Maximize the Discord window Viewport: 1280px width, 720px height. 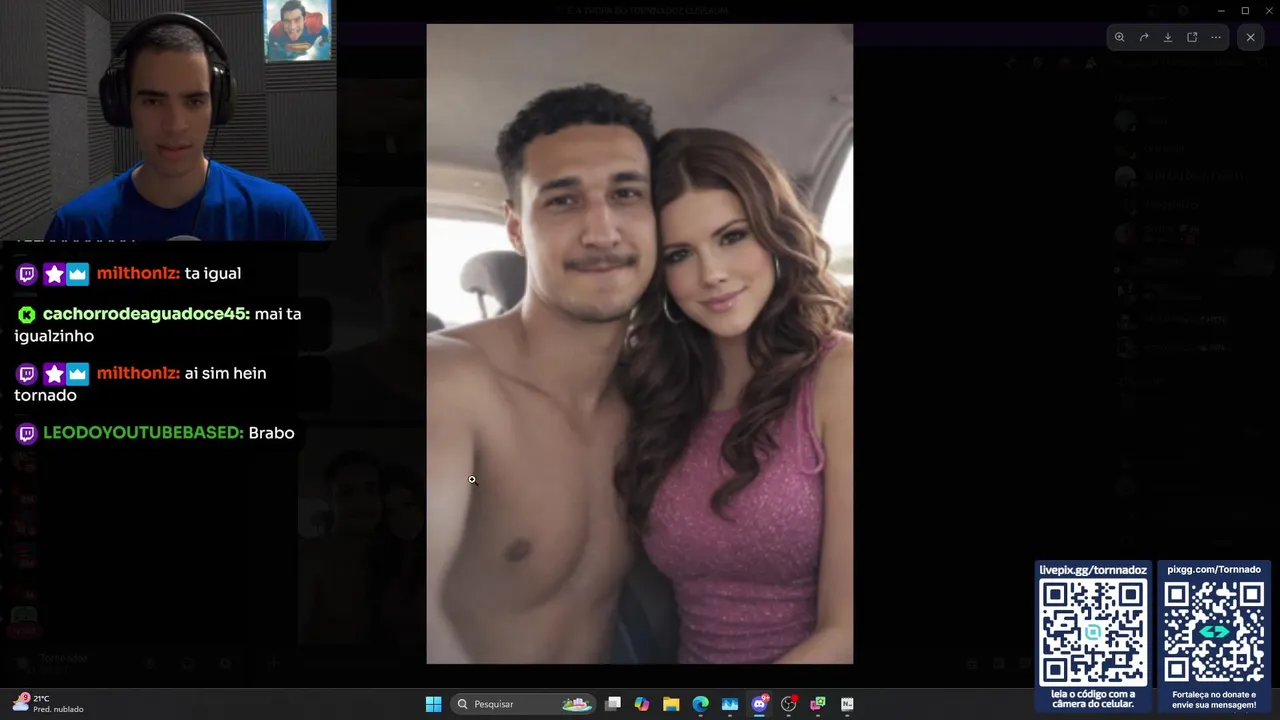[x=1245, y=10]
